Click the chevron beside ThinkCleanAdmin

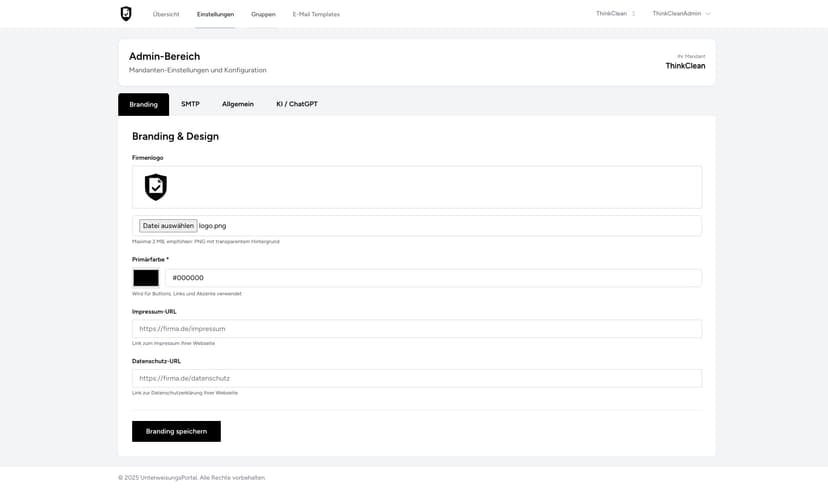tap(708, 14)
